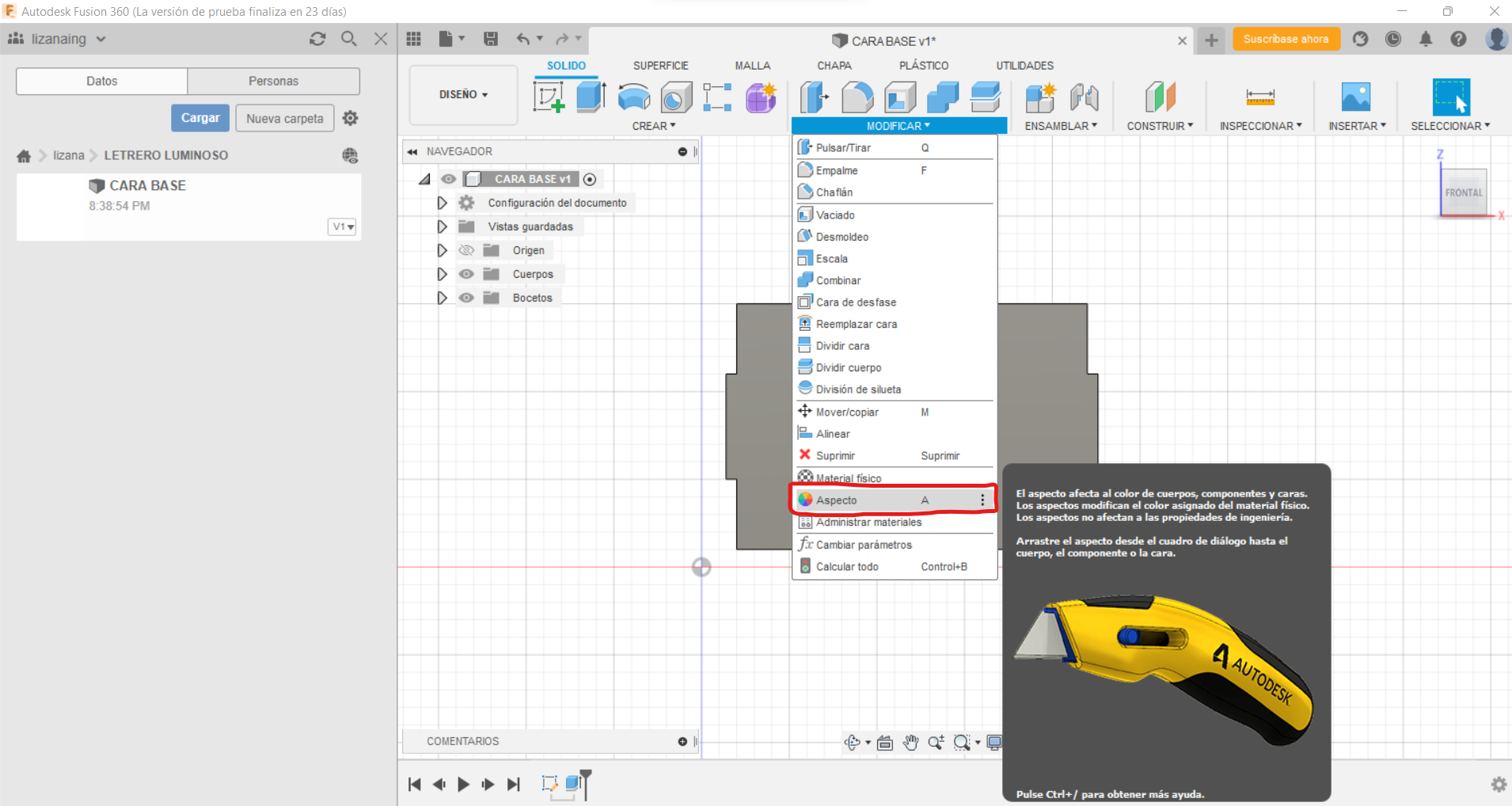Open the CARA BASE file thumbnail

click(x=52, y=206)
